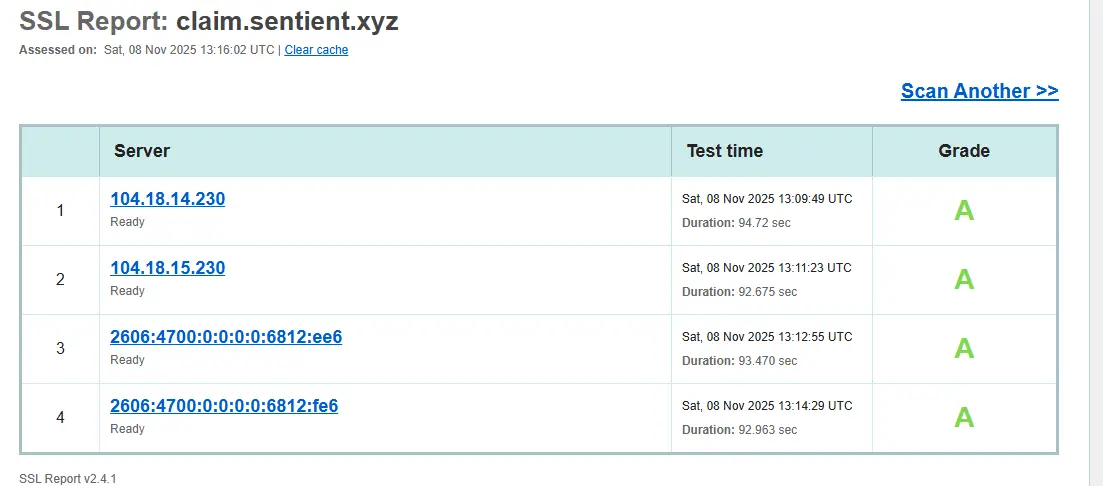Screen dimensions: 1103x486
Task: Click the Duration 94.72 sec text
Action: (x=736, y=223)
